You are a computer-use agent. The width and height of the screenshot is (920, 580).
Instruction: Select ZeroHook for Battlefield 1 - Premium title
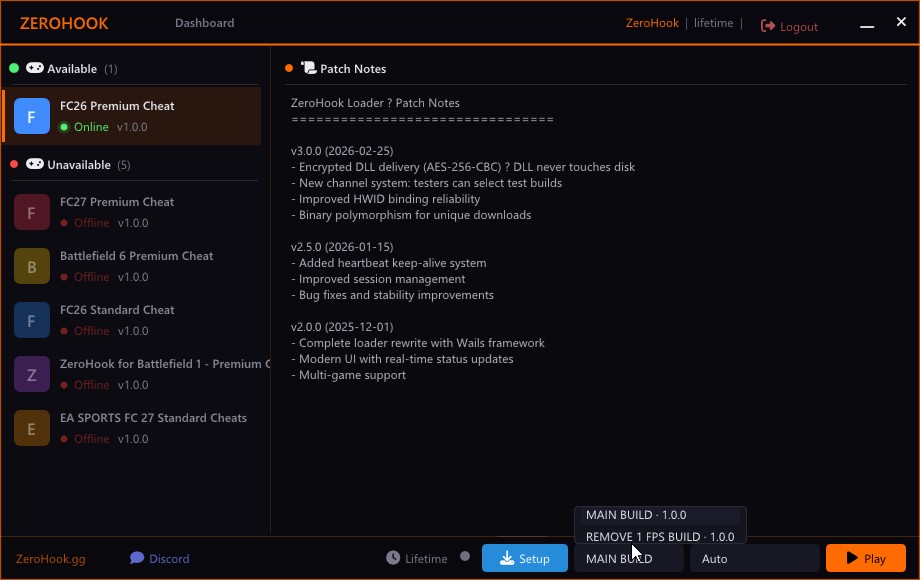tap(165, 364)
